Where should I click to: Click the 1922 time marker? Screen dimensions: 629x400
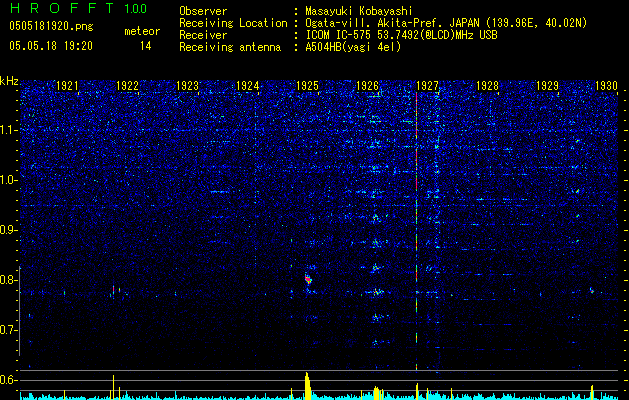click(127, 86)
